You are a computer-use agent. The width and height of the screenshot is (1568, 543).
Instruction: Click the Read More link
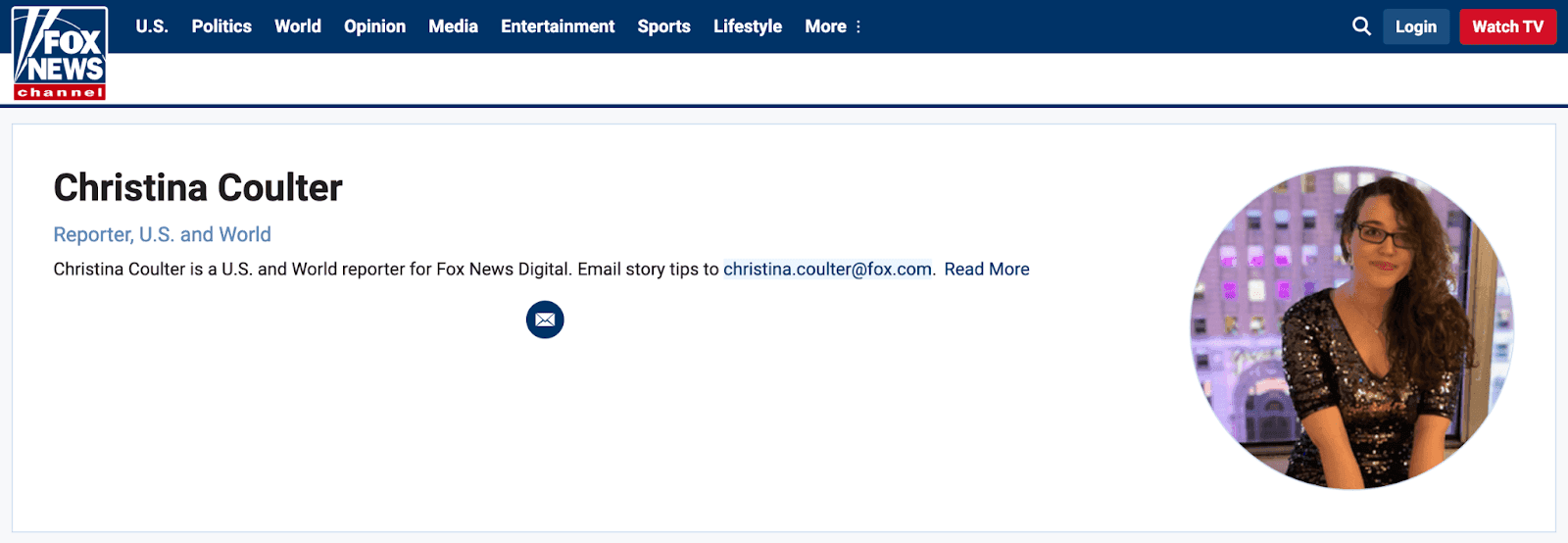pos(987,269)
